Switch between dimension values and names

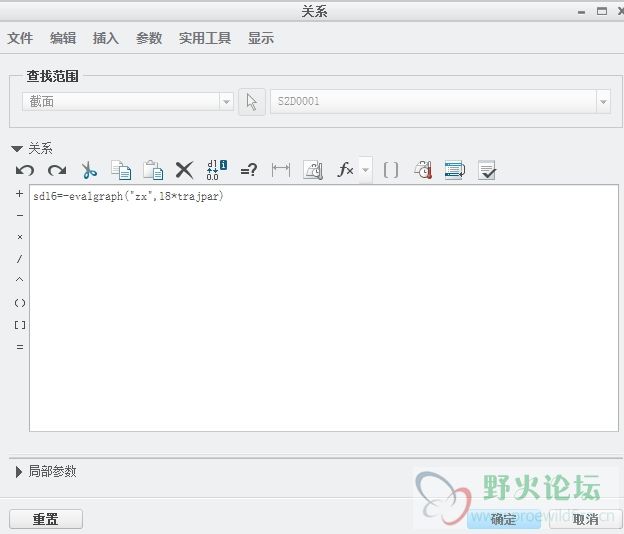coord(216,170)
